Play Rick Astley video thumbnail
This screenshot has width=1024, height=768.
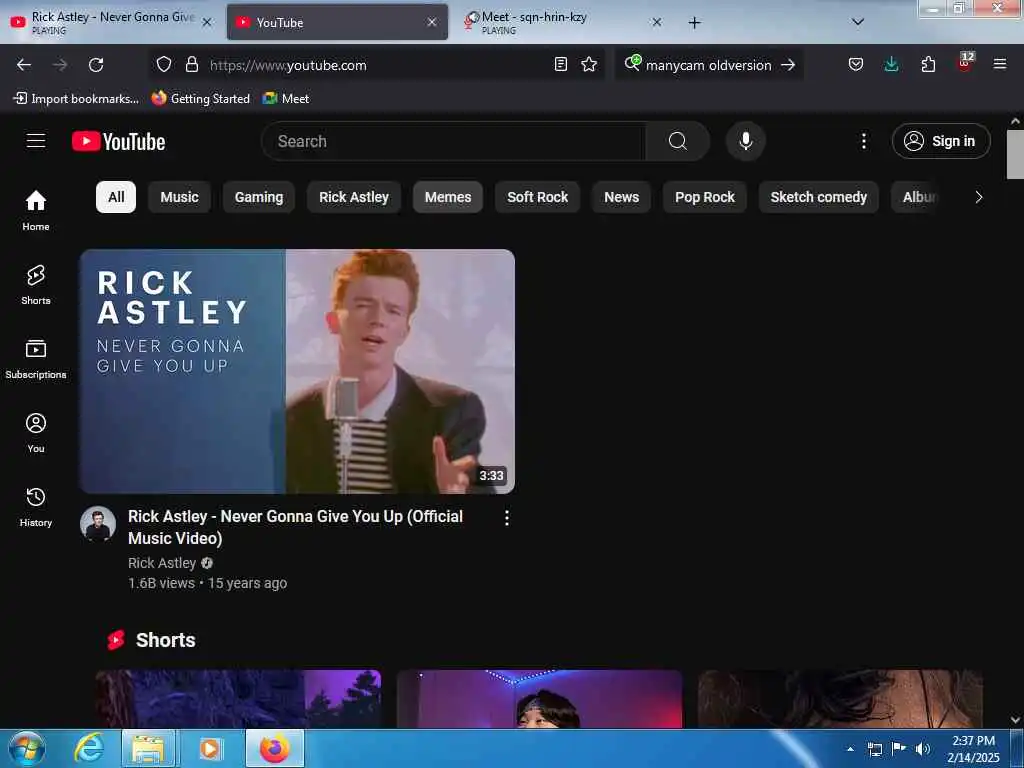[297, 371]
